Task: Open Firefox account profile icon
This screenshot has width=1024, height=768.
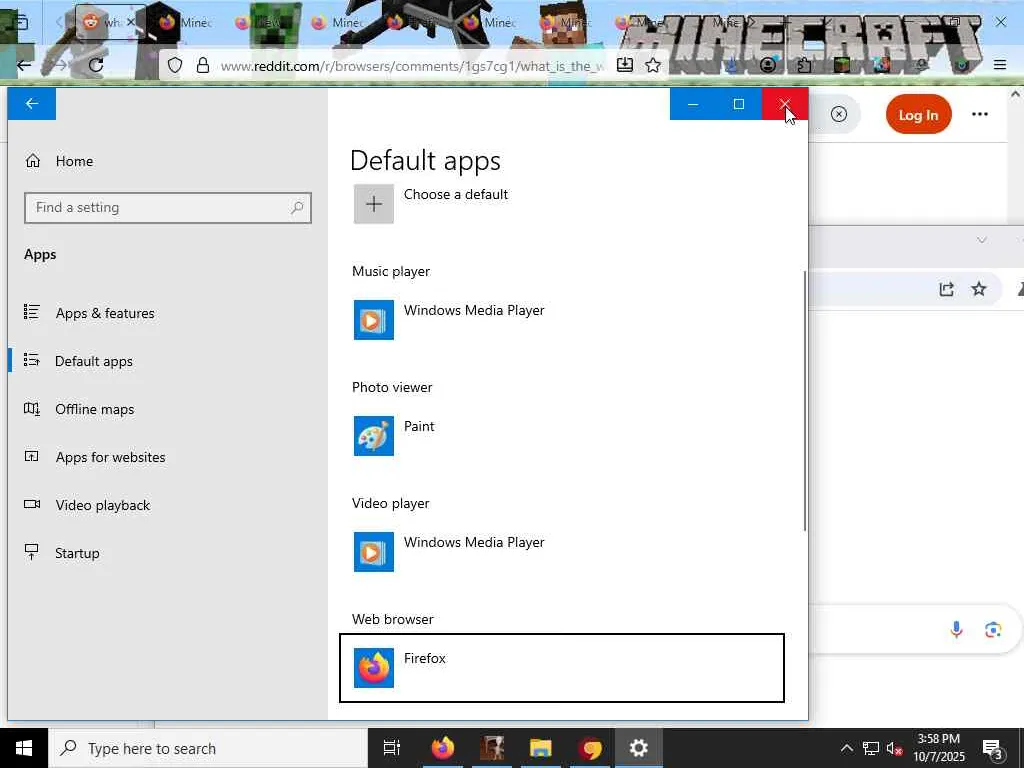Action: (x=768, y=65)
